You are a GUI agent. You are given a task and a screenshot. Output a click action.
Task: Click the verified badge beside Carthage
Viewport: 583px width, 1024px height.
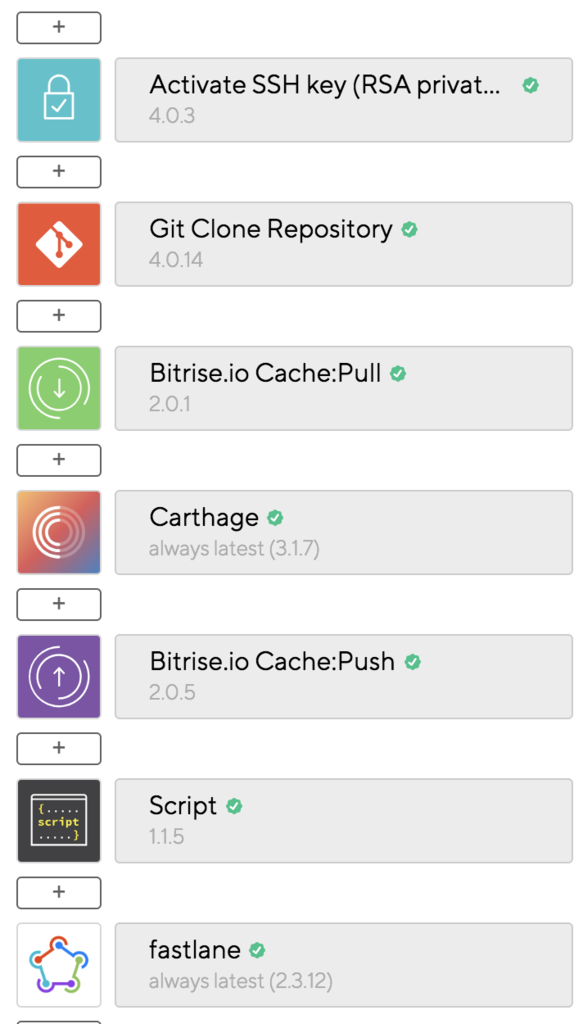275,518
